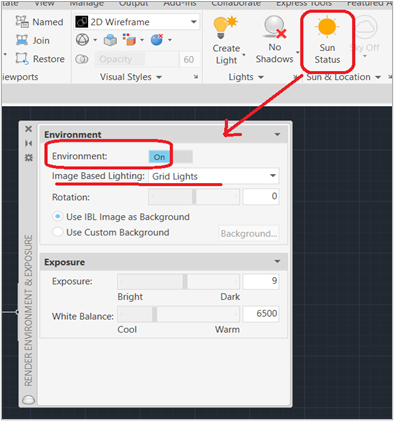
Task: Click the opacity value field showing 60
Action: [x=189, y=59]
